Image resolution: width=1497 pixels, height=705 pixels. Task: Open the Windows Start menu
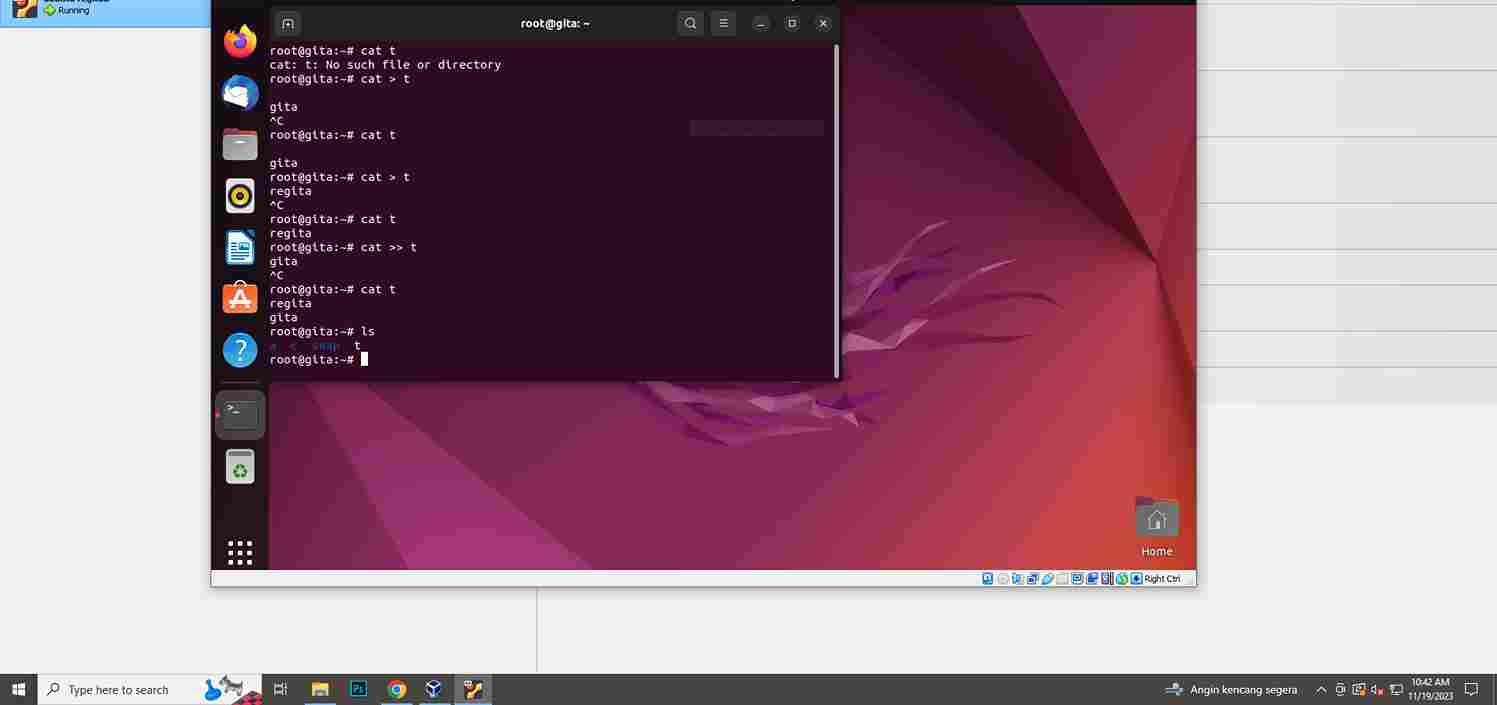point(18,689)
